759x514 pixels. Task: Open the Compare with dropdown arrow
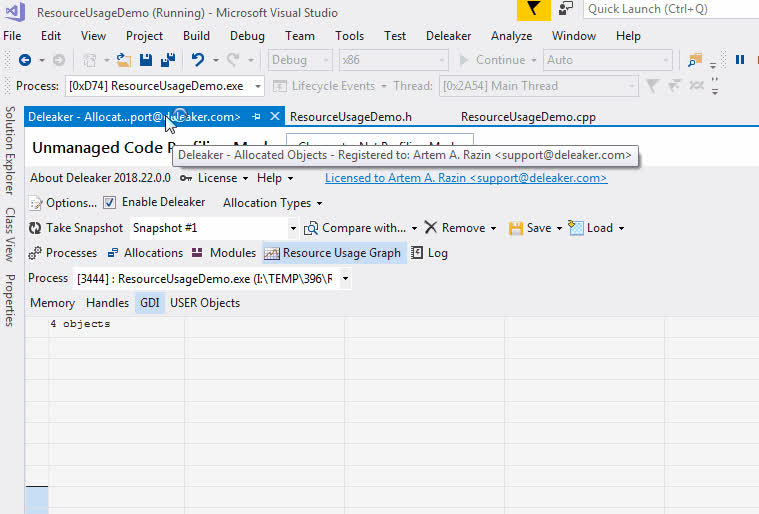pyautogui.click(x=414, y=228)
